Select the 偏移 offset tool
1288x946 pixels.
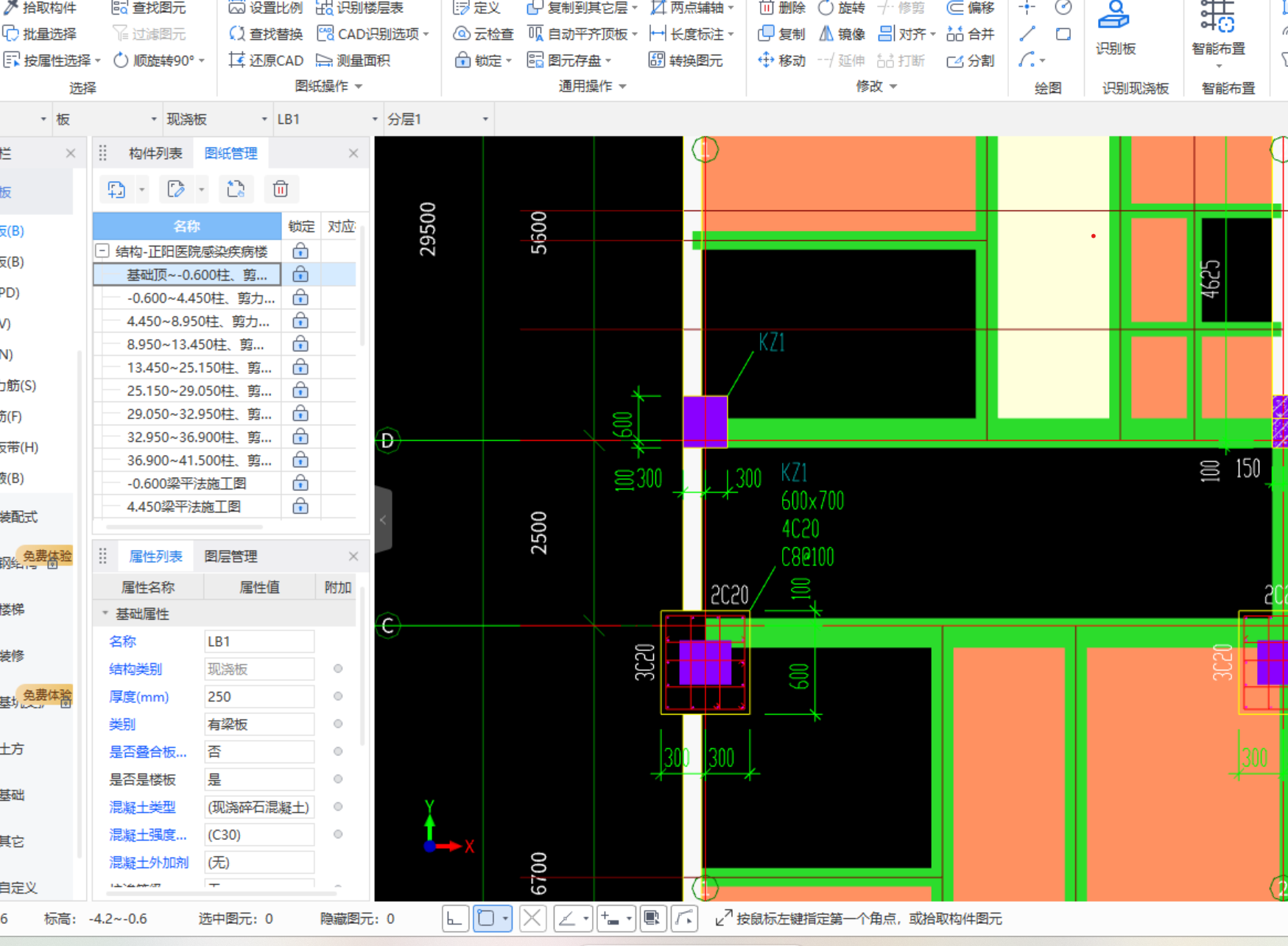pyautogui.click(x=971, y=8)
